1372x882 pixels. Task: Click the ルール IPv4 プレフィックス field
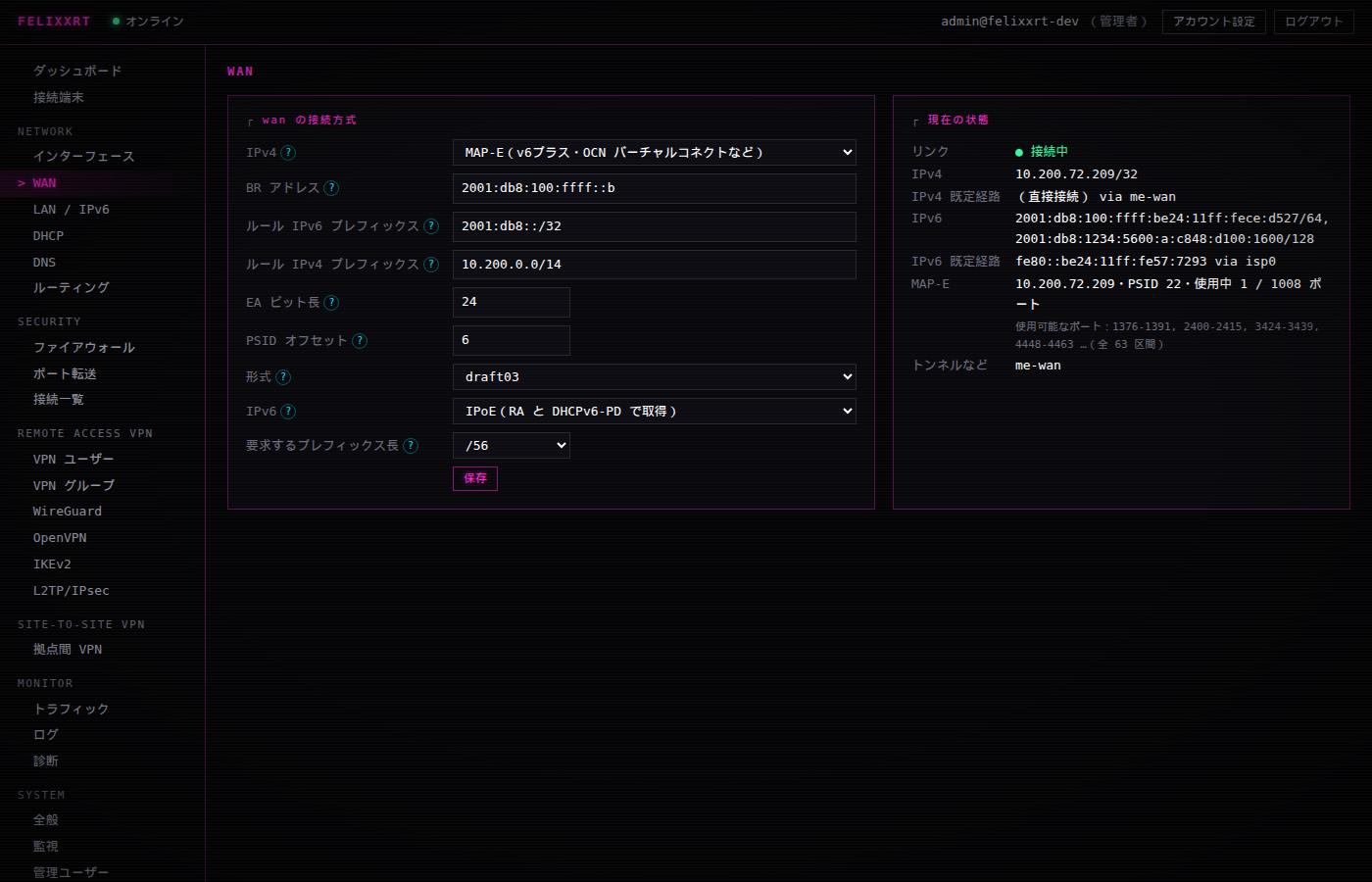[654, 265]
